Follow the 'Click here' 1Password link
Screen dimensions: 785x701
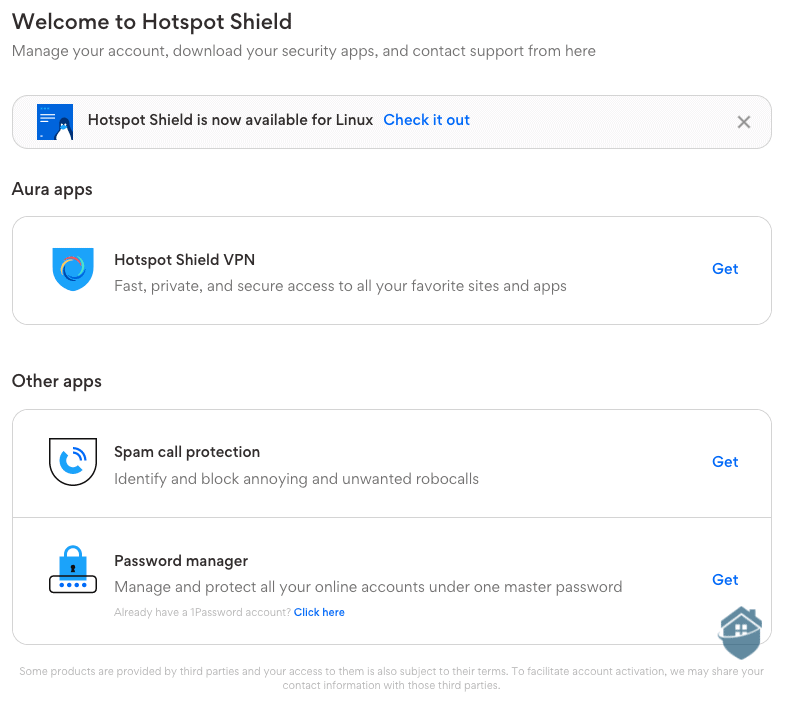click(319, 612)
